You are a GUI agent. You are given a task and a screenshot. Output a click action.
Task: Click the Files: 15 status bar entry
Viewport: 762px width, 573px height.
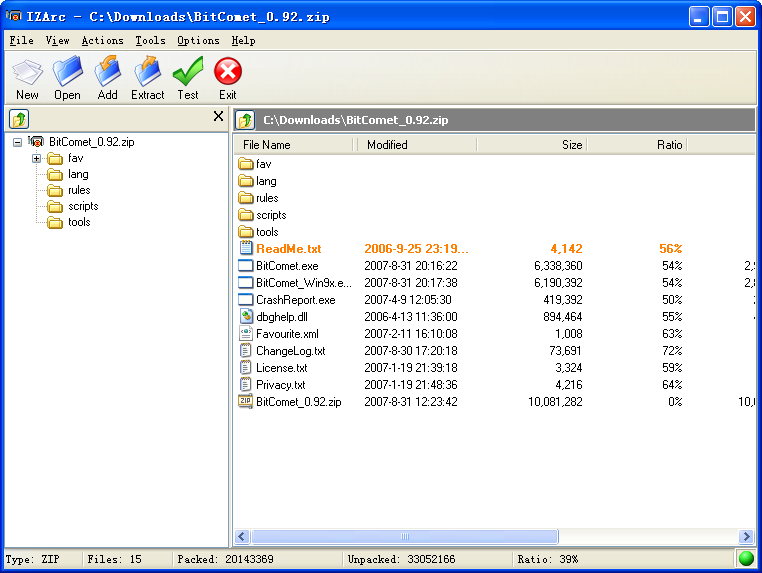[x=115, y=559]
